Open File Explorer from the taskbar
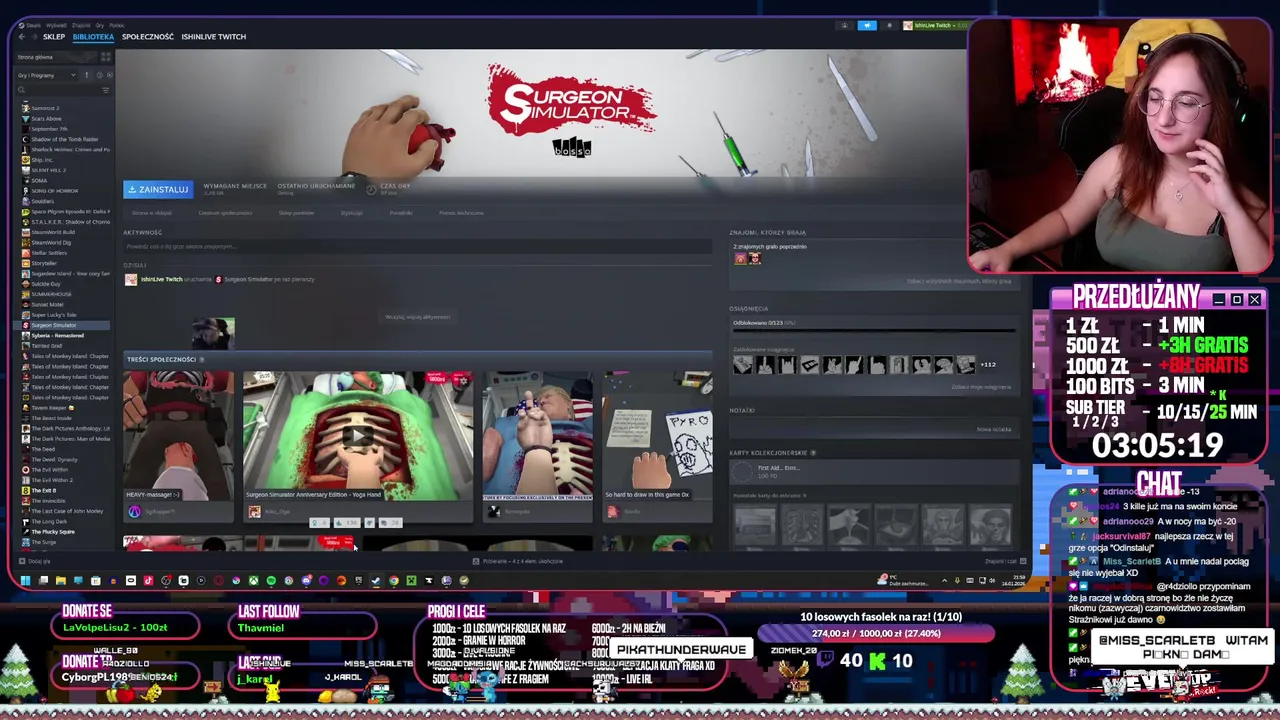The height and width of the screenshot is (720, 1280). point(60,580)
